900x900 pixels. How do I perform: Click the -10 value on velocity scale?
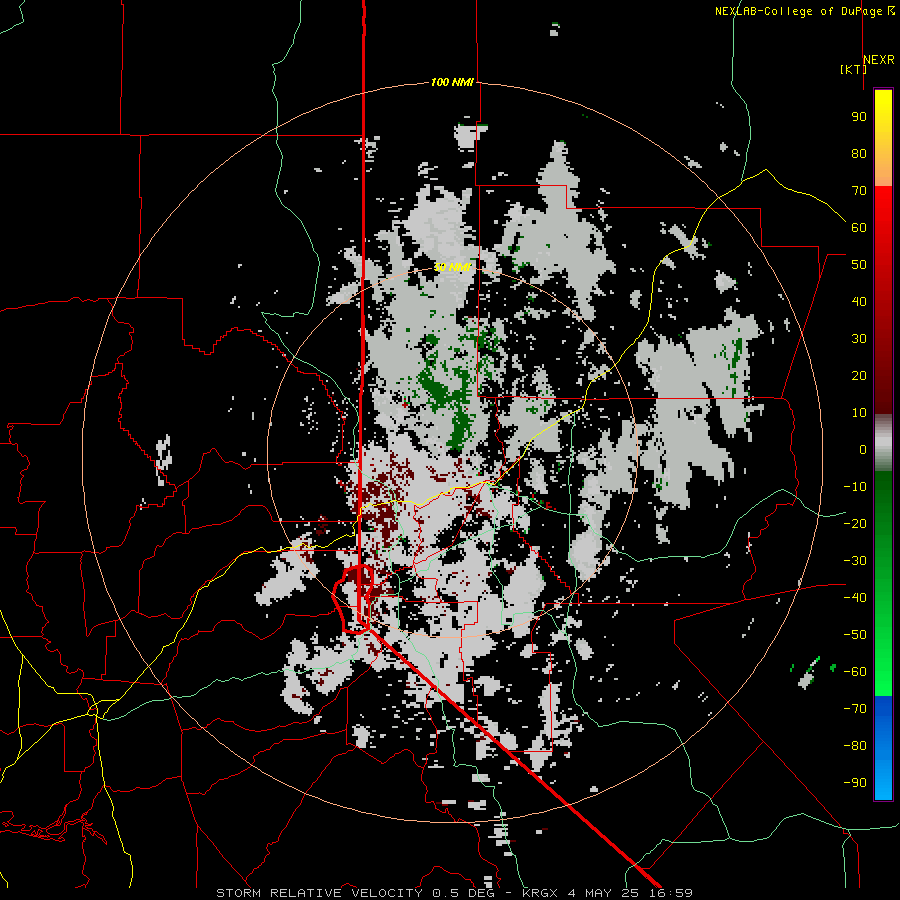point(855,487)
